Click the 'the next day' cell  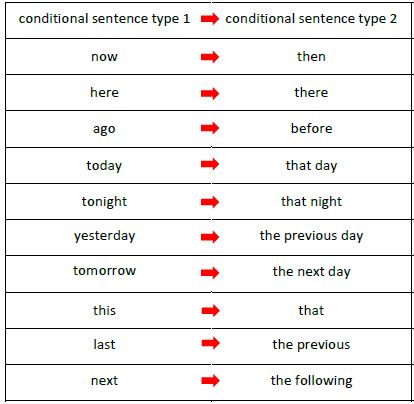coord(311,272)
